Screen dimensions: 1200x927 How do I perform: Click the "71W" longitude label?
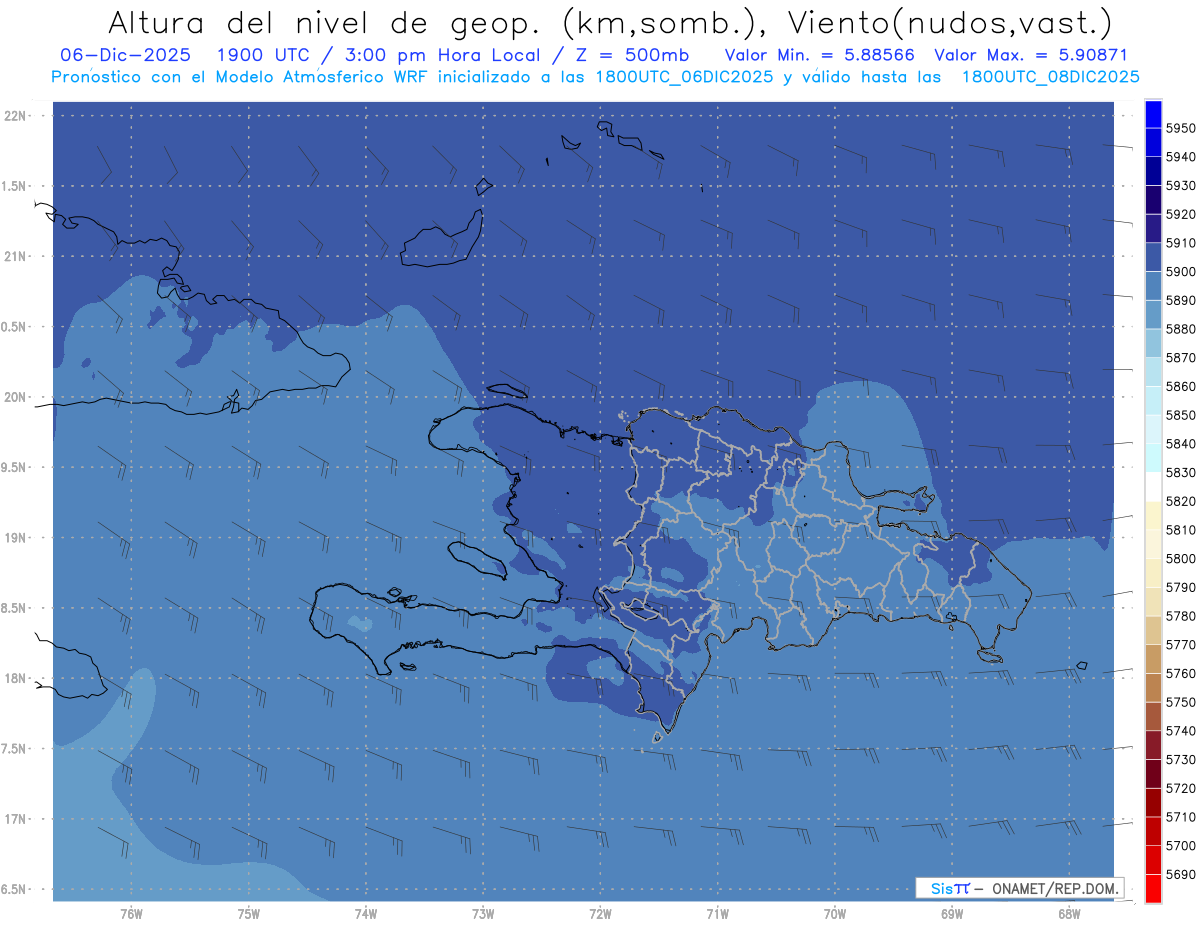[x=717, y=913]
